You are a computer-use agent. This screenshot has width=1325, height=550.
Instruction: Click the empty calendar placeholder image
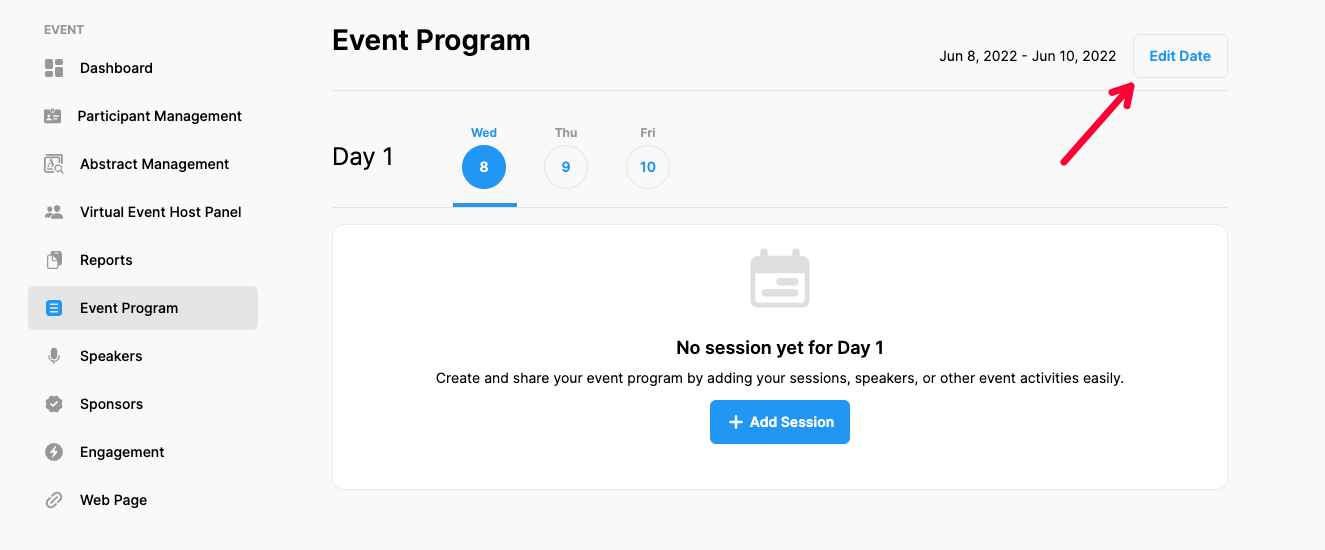coord(780,279)
